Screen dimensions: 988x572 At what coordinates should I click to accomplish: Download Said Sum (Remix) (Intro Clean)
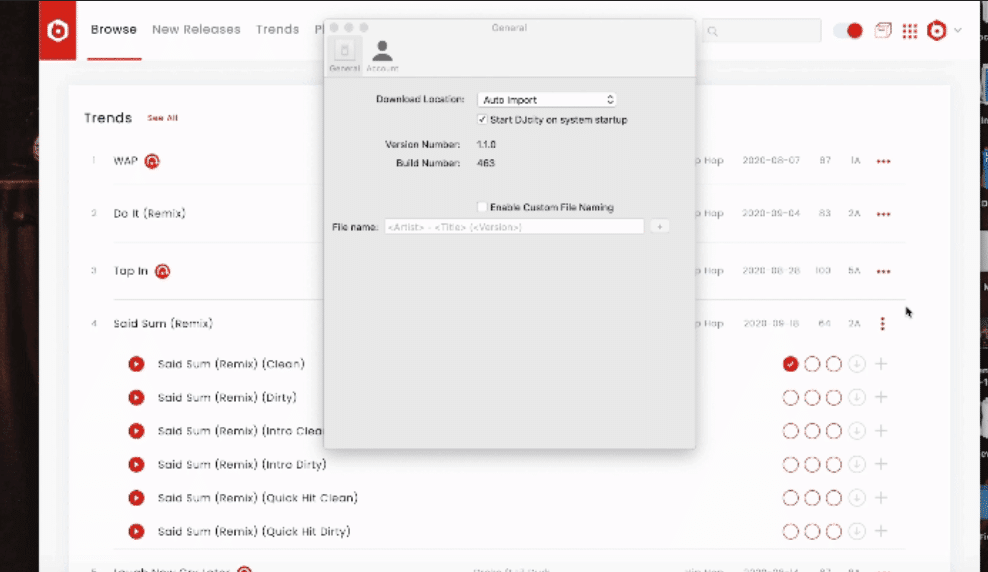[856, 431]
